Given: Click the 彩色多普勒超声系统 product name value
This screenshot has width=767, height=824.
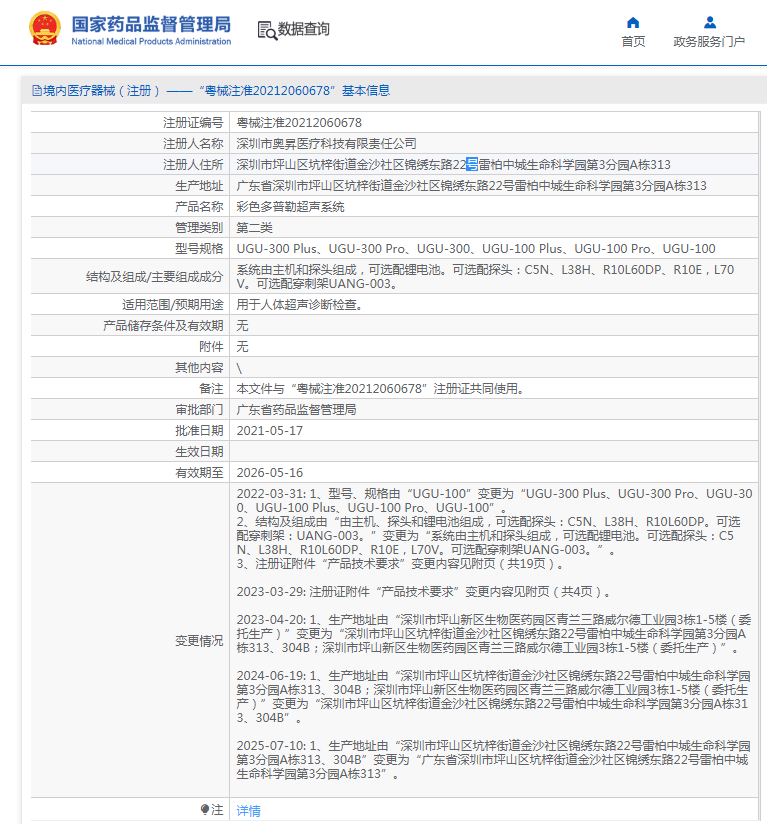Looking at the screenshot, I should (x=290, y=207).
